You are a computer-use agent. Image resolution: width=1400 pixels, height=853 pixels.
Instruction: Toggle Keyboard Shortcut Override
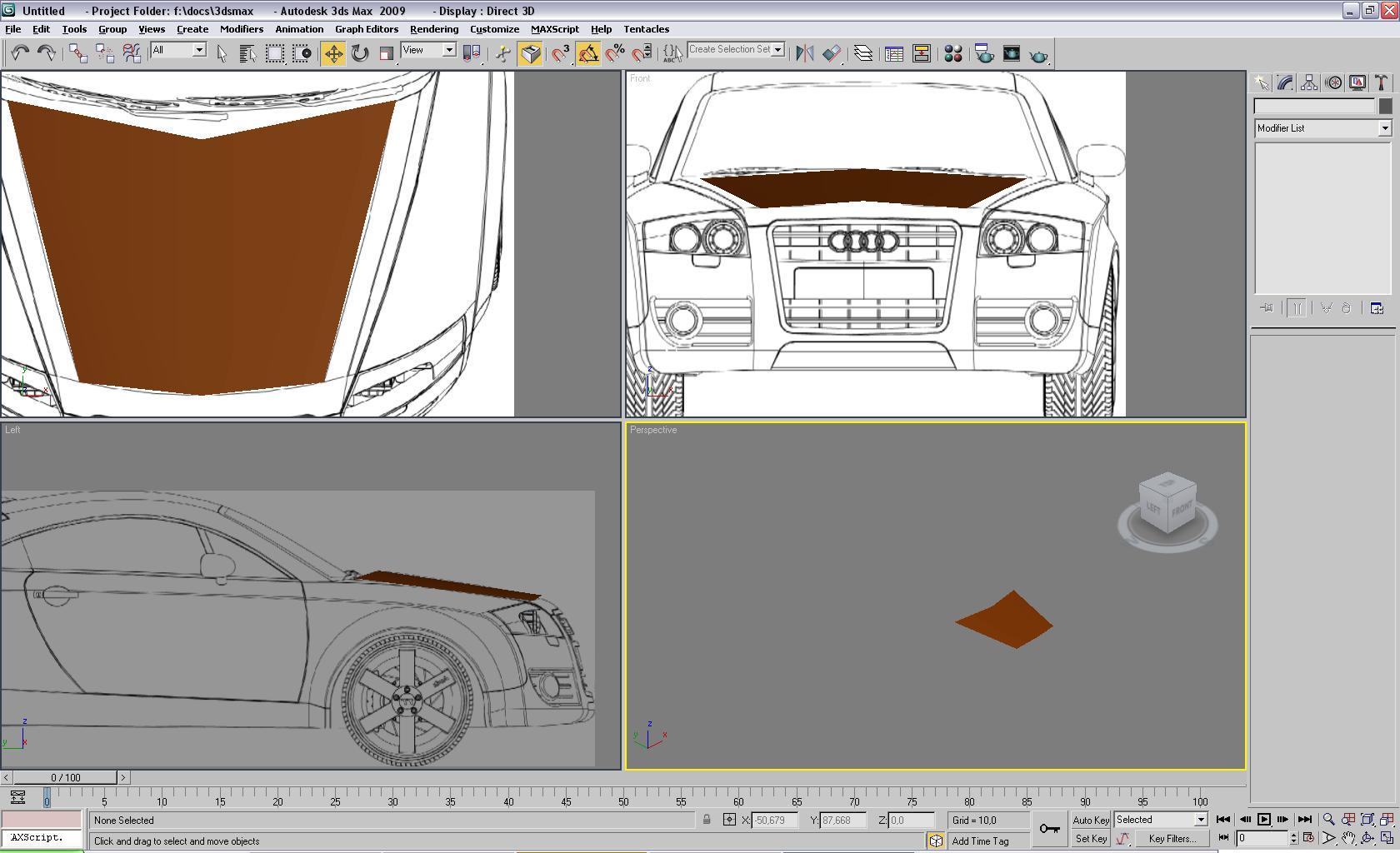pyautogui.click(x=530, y=53)
